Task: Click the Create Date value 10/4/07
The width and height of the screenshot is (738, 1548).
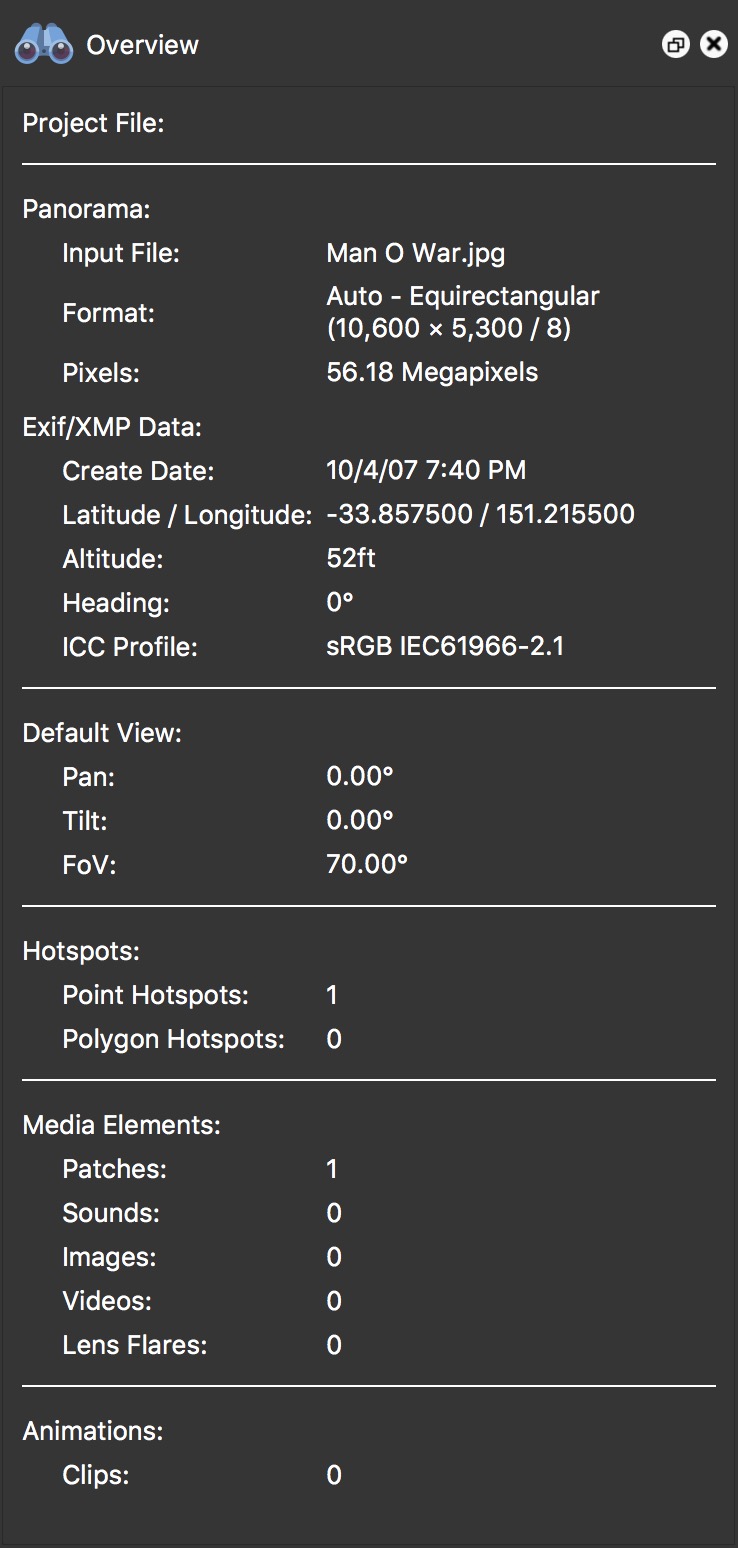Action: pyautogui.click(x=426, y=470)
